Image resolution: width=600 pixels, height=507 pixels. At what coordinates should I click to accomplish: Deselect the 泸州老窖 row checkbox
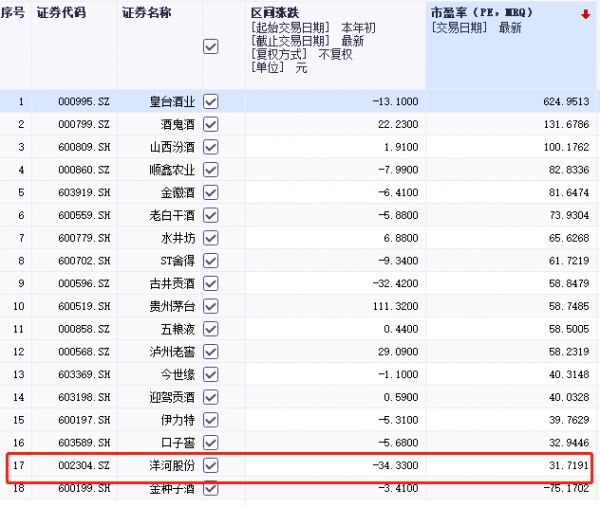210,351
